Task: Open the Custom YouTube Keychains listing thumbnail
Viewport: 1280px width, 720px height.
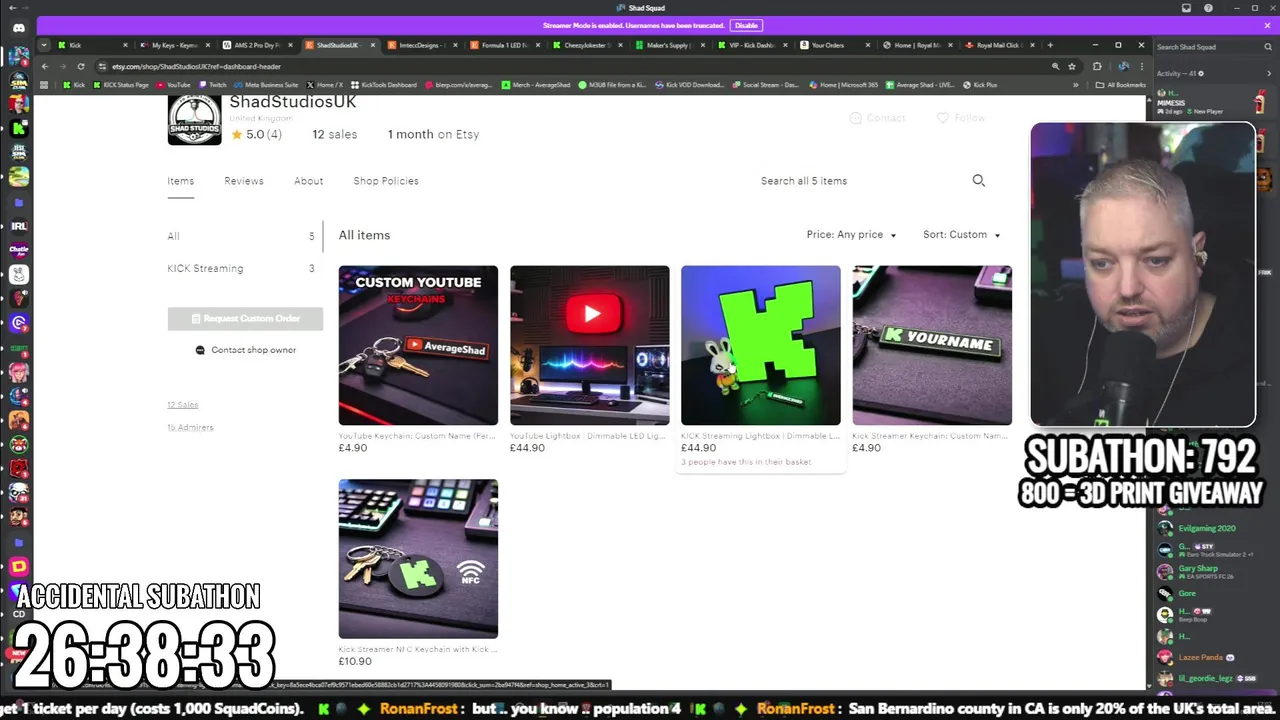Action: 418,345
